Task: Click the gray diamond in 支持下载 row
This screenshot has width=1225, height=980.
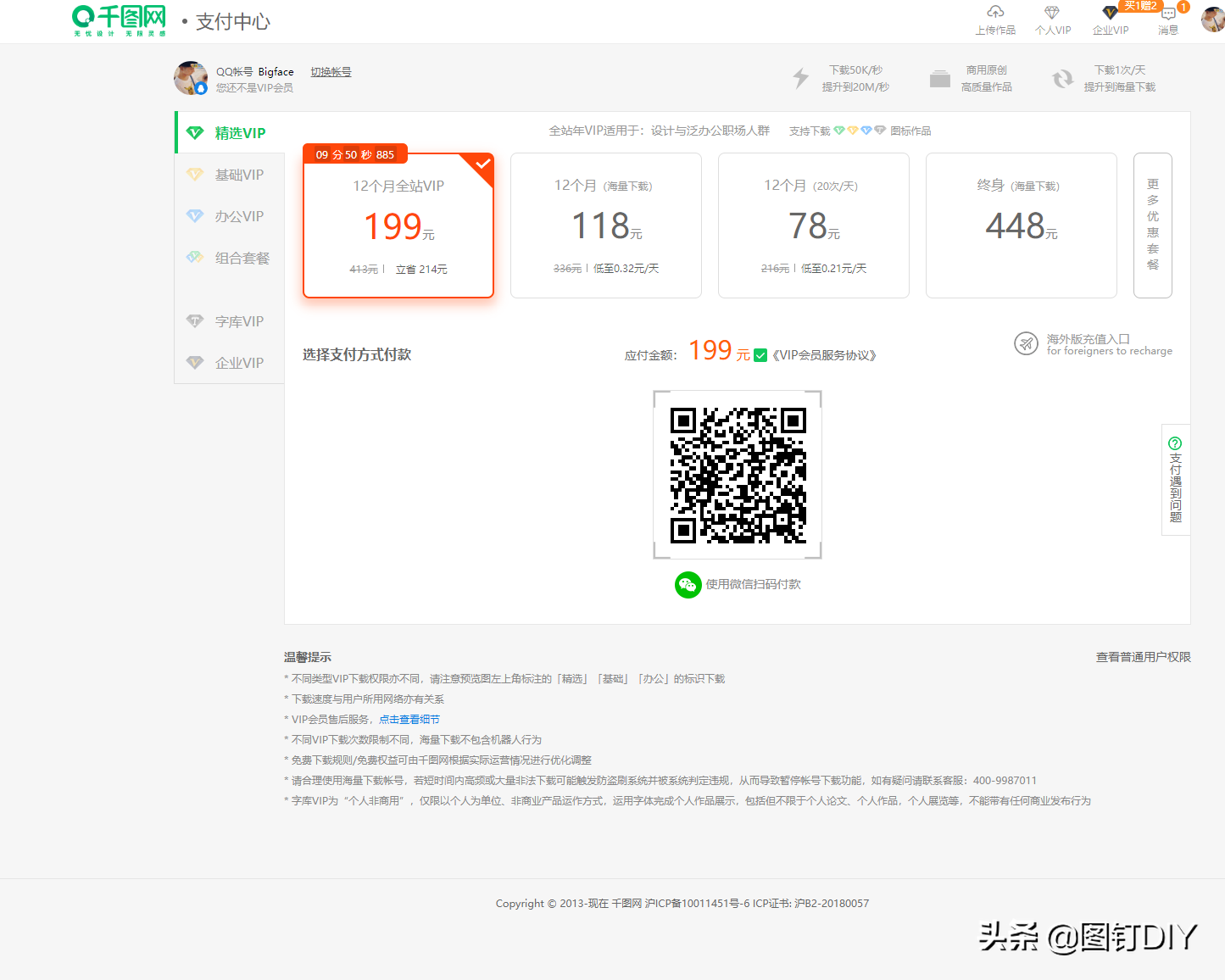Action: coord(880,131)
